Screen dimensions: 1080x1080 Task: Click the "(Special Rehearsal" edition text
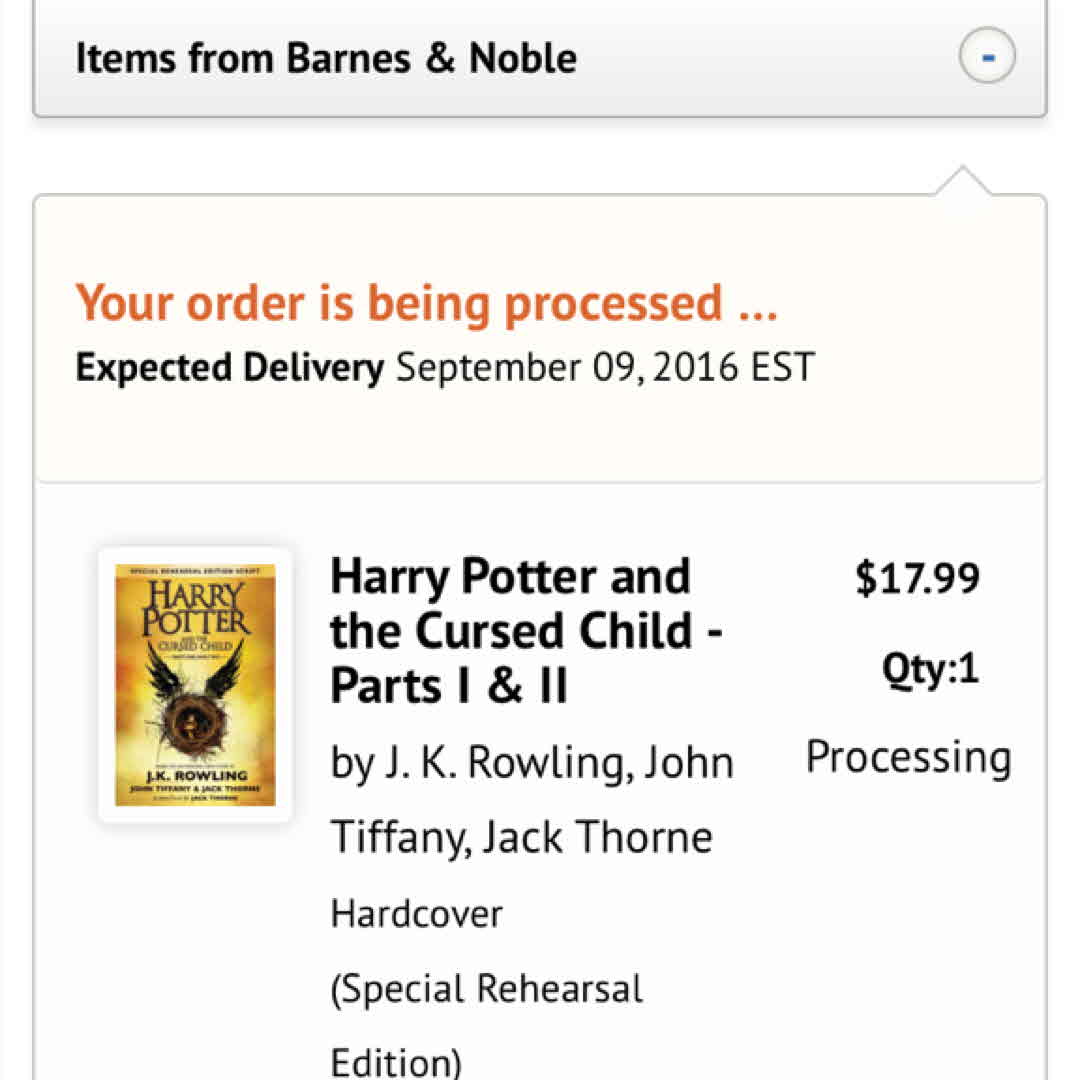click(x=487, y=988)
